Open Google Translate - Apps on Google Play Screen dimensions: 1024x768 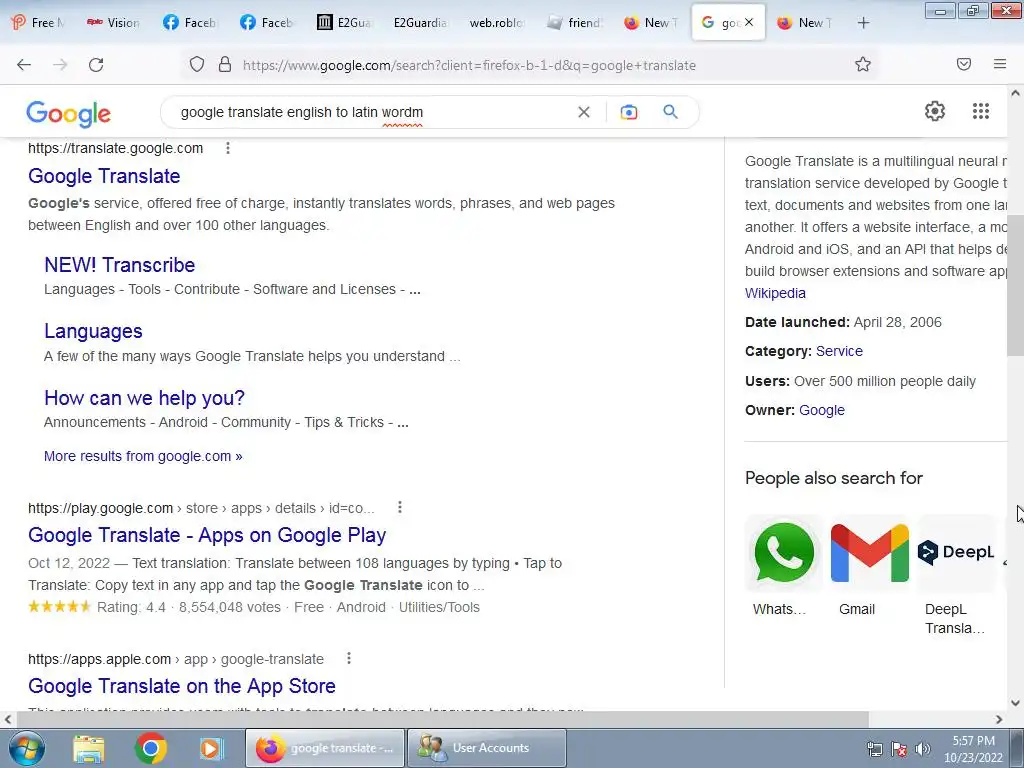coord(207,535)
